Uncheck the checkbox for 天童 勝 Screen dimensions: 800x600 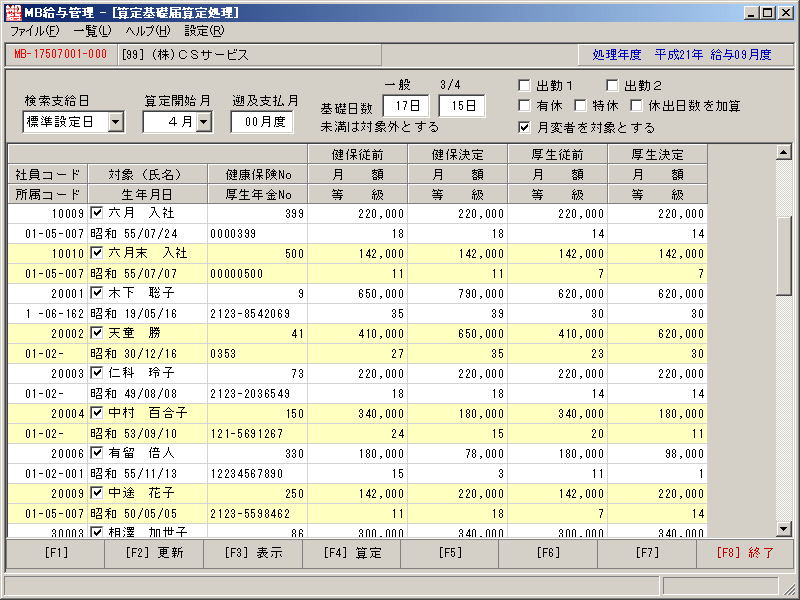96,333
